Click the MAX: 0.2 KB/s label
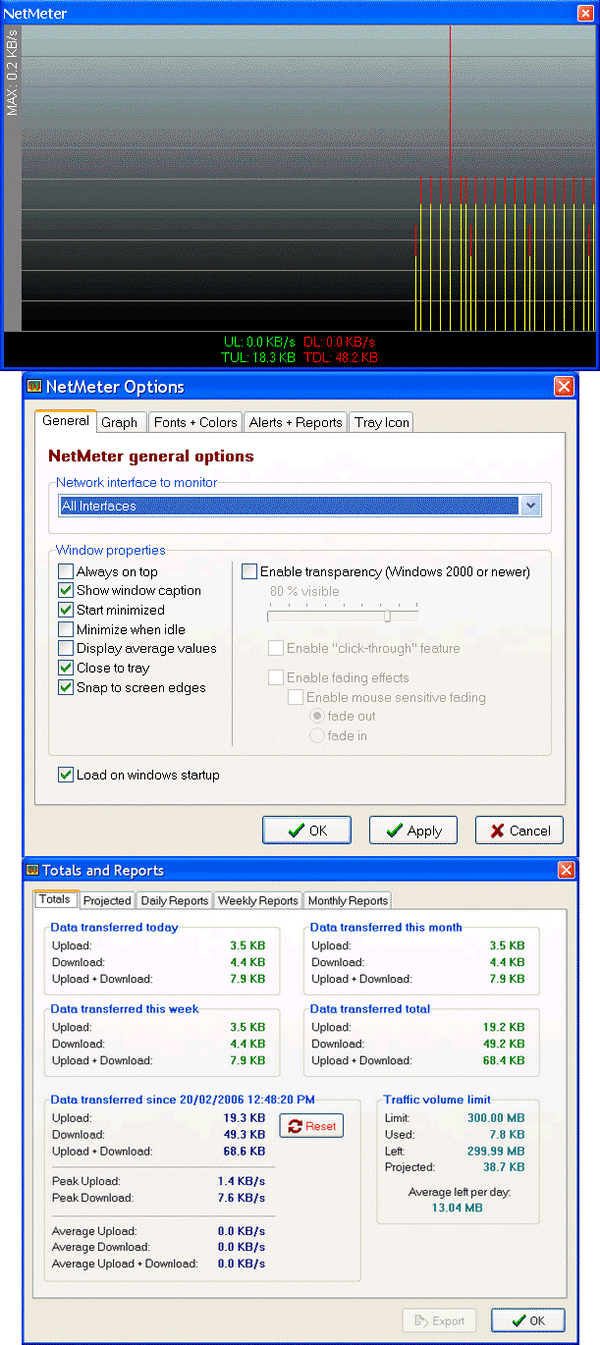Screen dimensions: 600x1345 pos(12,72)
